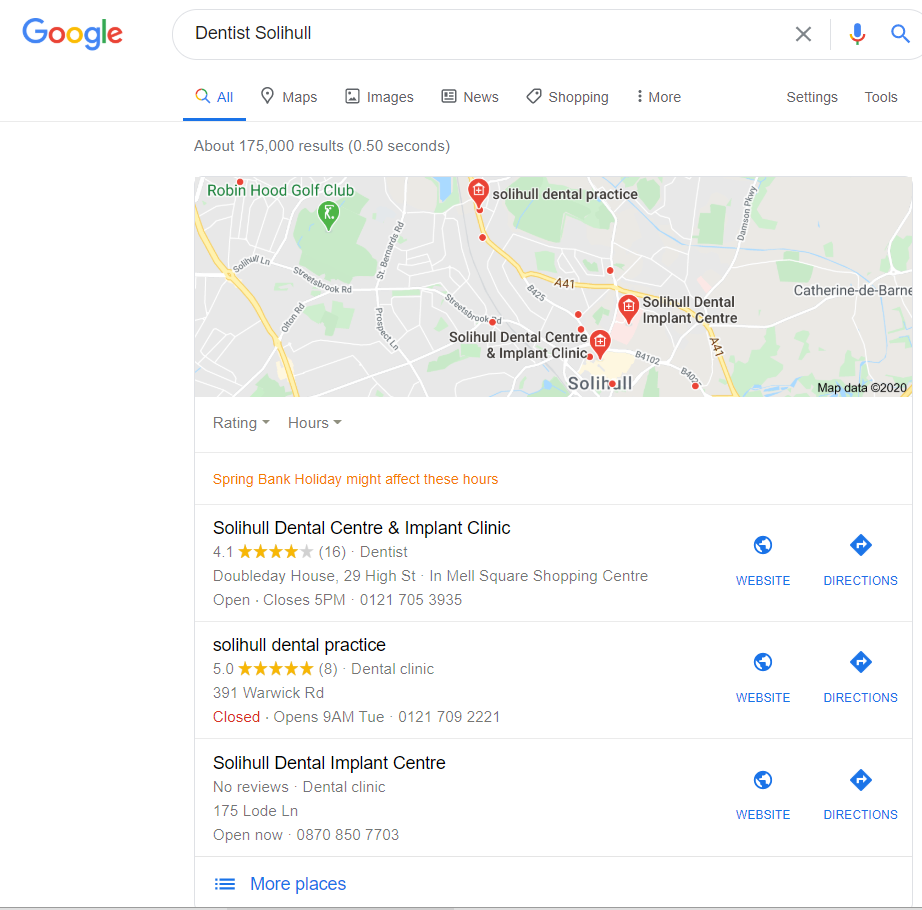Start voice search with the microphone icon

point(857,34)
